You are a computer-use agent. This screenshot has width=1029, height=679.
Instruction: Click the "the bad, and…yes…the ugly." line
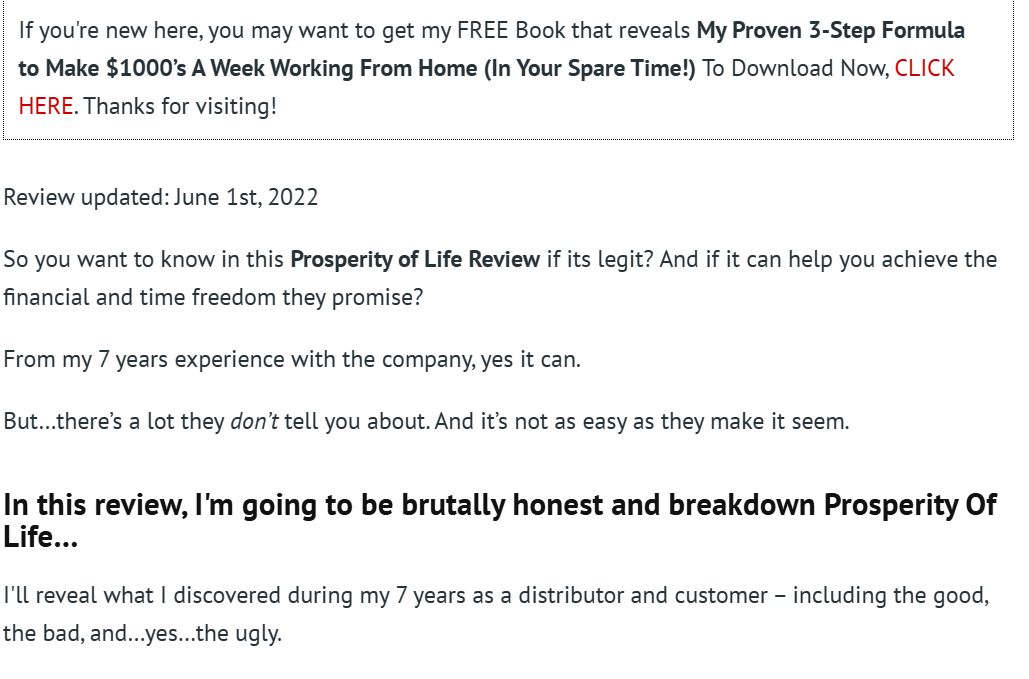pyautogui.click(x=142, y=634)
